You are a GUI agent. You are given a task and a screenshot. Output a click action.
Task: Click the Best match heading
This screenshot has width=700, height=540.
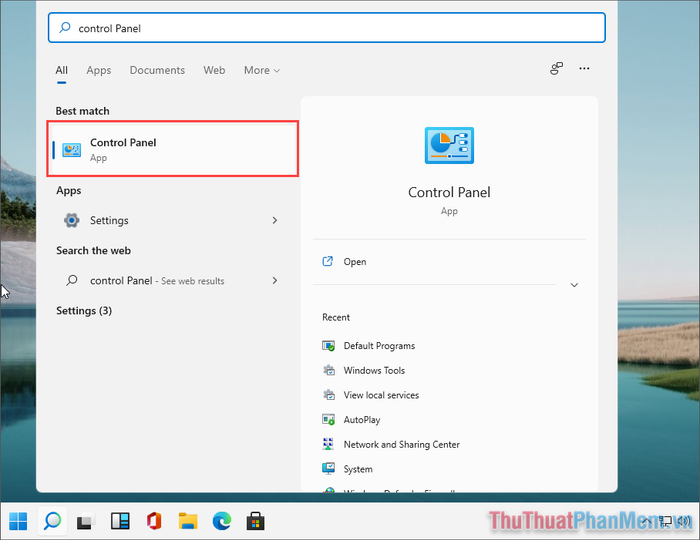(x=83, y=111)
